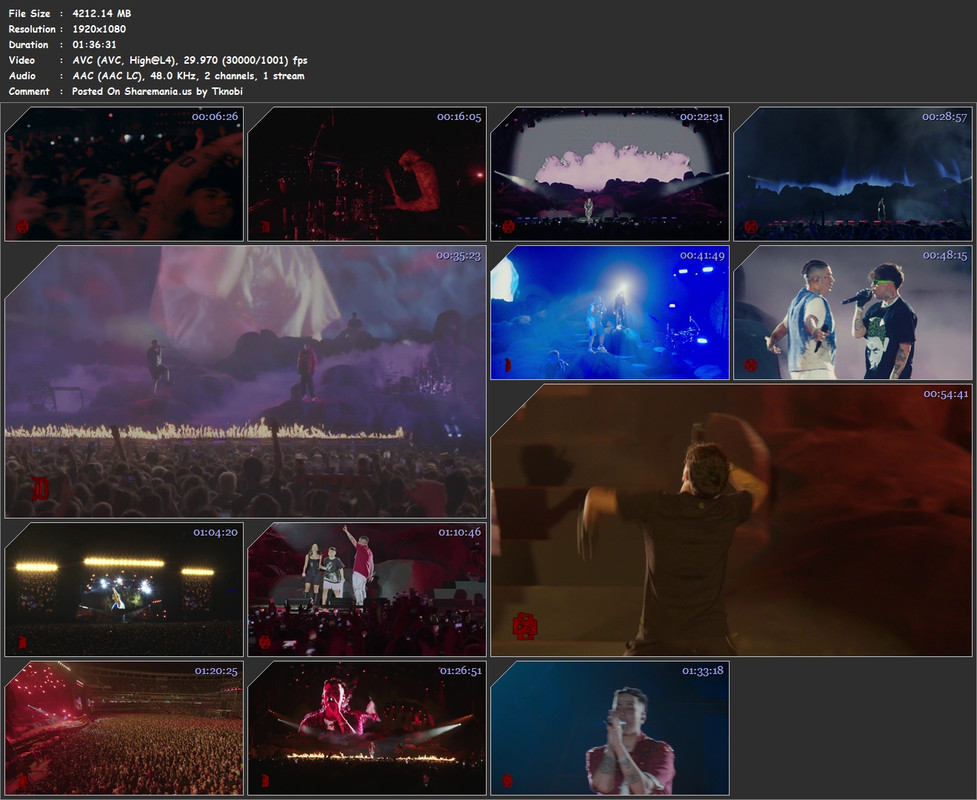Screen dimensions: 977x800
Task: Click the video codec line starting AVC
Action: coord(189,60)
